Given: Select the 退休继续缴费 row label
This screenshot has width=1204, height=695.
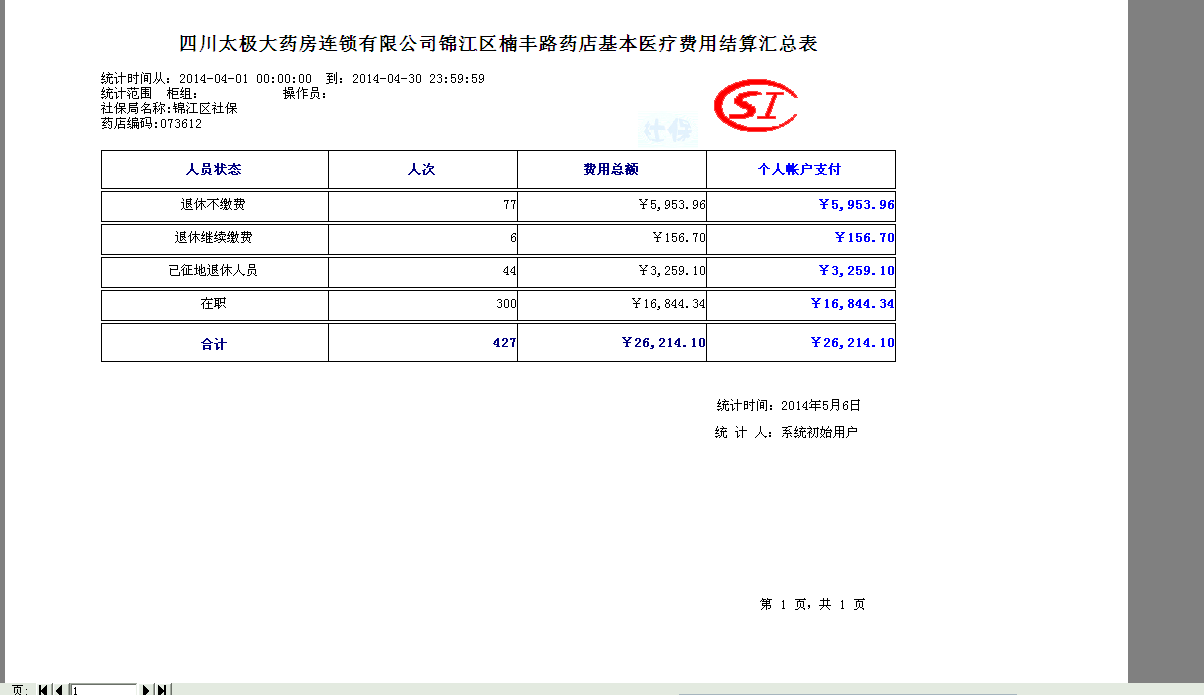Looking at the screenshot, I should (x=214, y=239).
